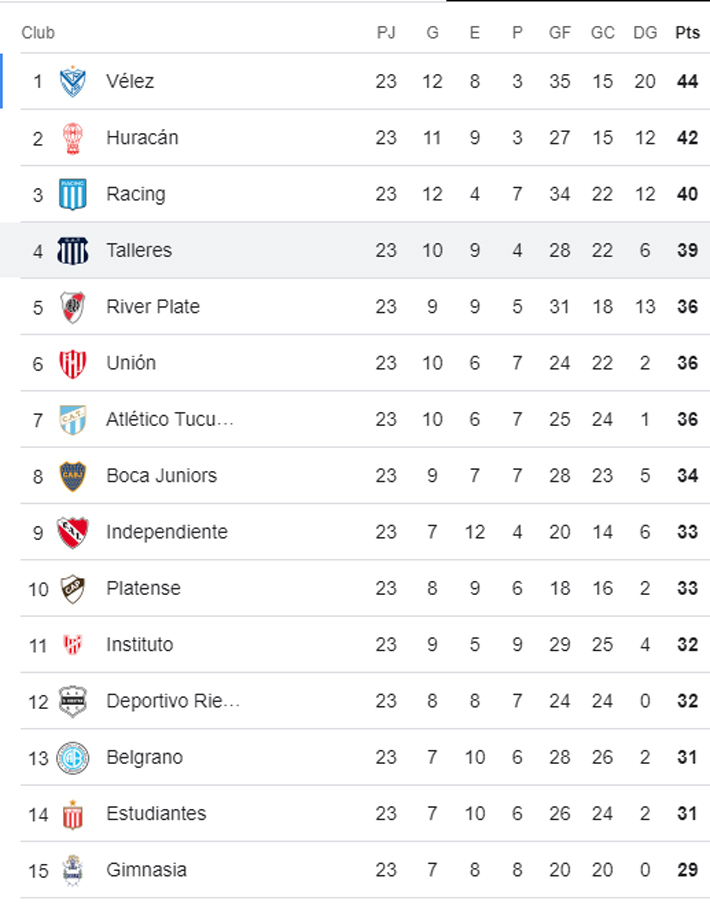Click the DG column header
Image resolution: width=710 pixels, height=908 pixels.
[x=645, y=33]
